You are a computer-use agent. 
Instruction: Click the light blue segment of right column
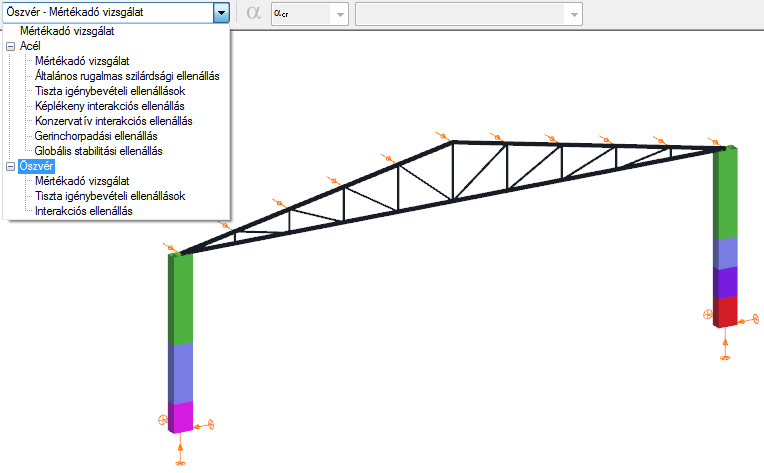(x=725, y=253)
